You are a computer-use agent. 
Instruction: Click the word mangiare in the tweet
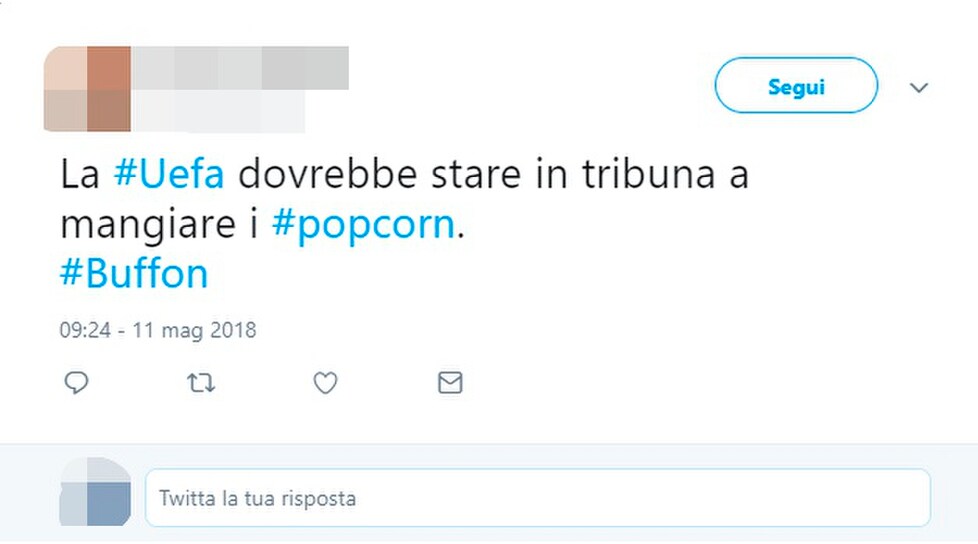tap(148, 225)
